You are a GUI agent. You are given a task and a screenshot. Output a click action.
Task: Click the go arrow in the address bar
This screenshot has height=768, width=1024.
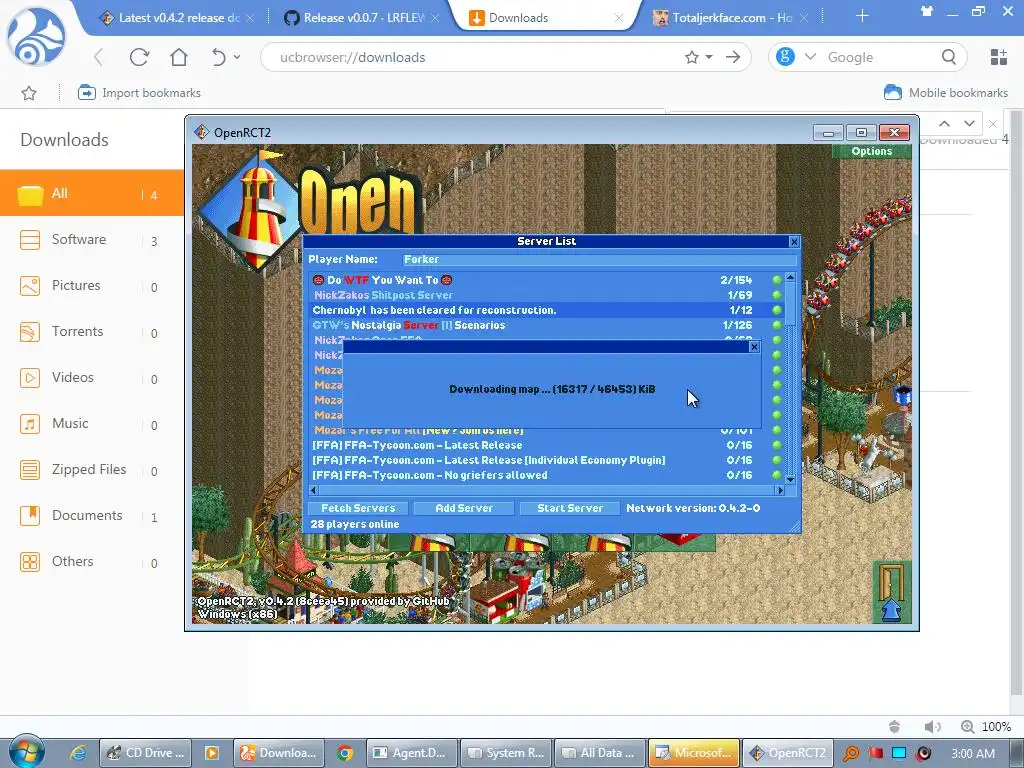(733, 57)
